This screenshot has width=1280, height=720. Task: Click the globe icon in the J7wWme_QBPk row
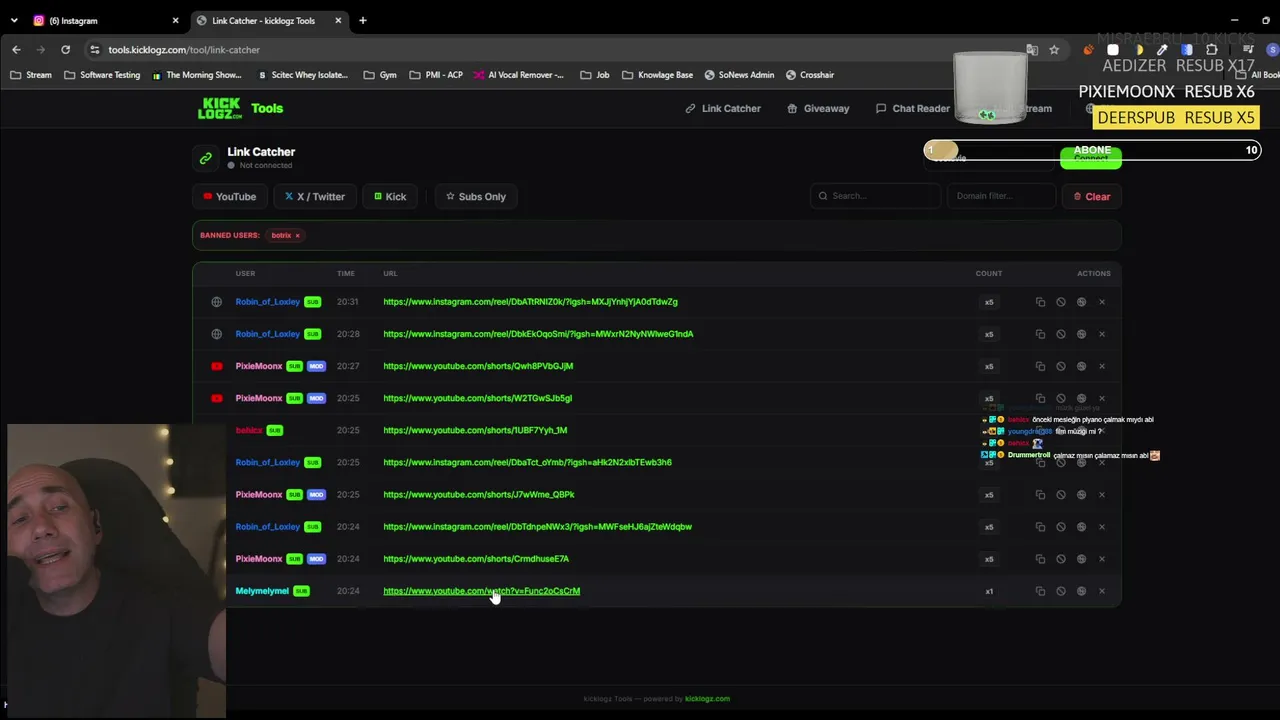coord(1081,495)
